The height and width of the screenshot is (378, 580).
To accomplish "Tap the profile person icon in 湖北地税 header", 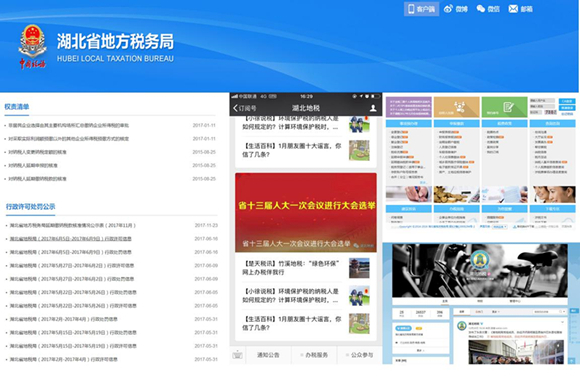I will (x=373, y=108).
